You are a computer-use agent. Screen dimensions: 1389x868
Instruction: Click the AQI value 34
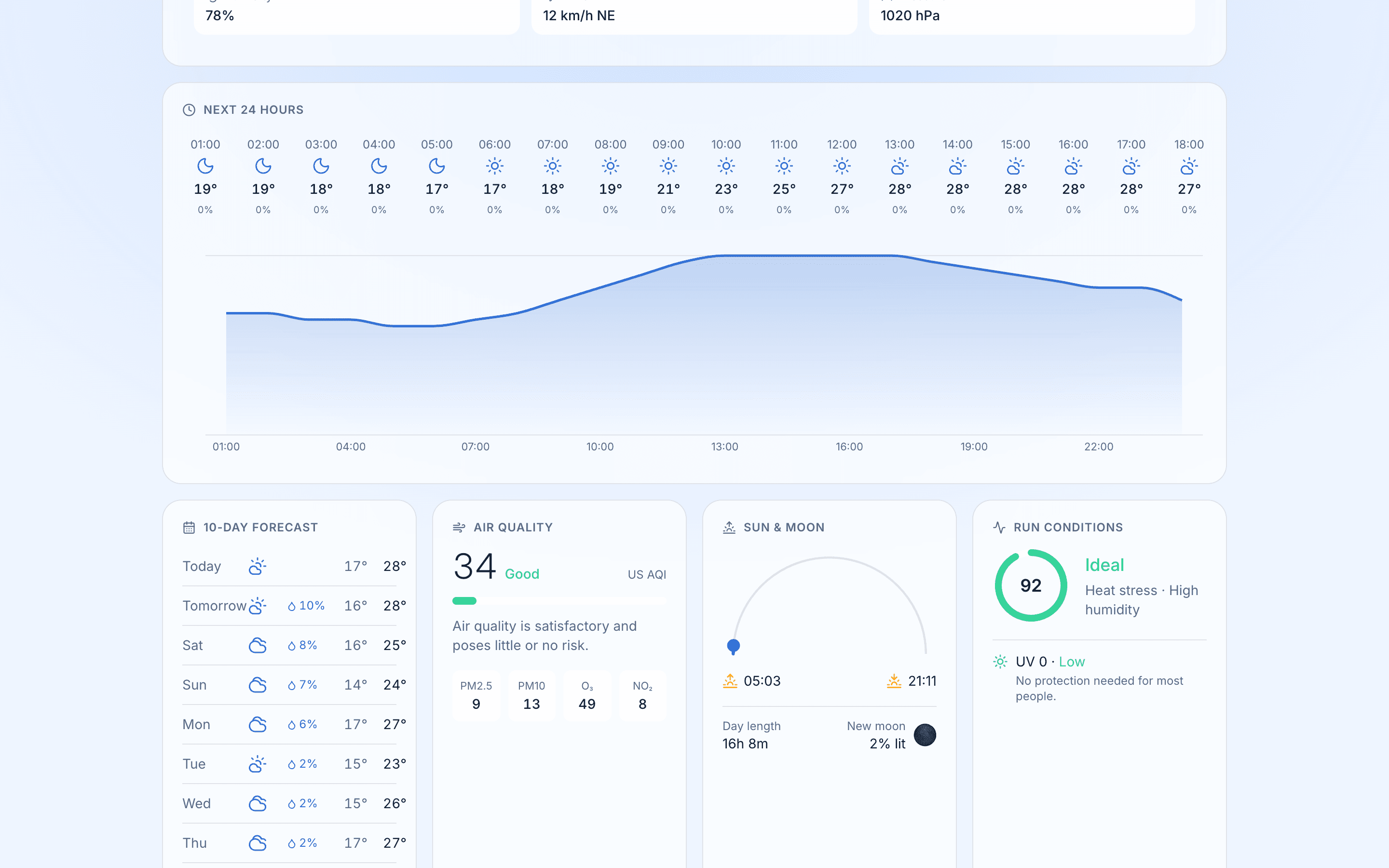point(474,566)
